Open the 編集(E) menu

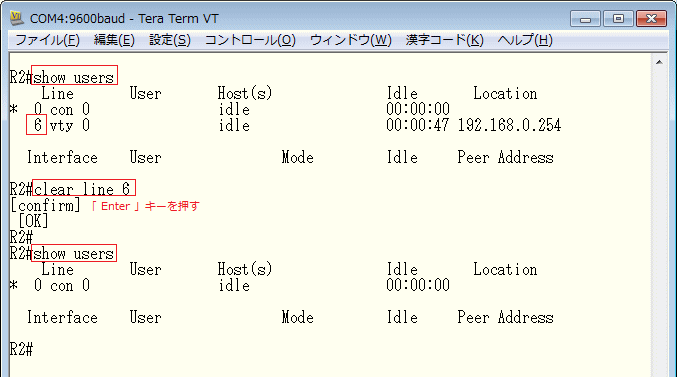114,40
